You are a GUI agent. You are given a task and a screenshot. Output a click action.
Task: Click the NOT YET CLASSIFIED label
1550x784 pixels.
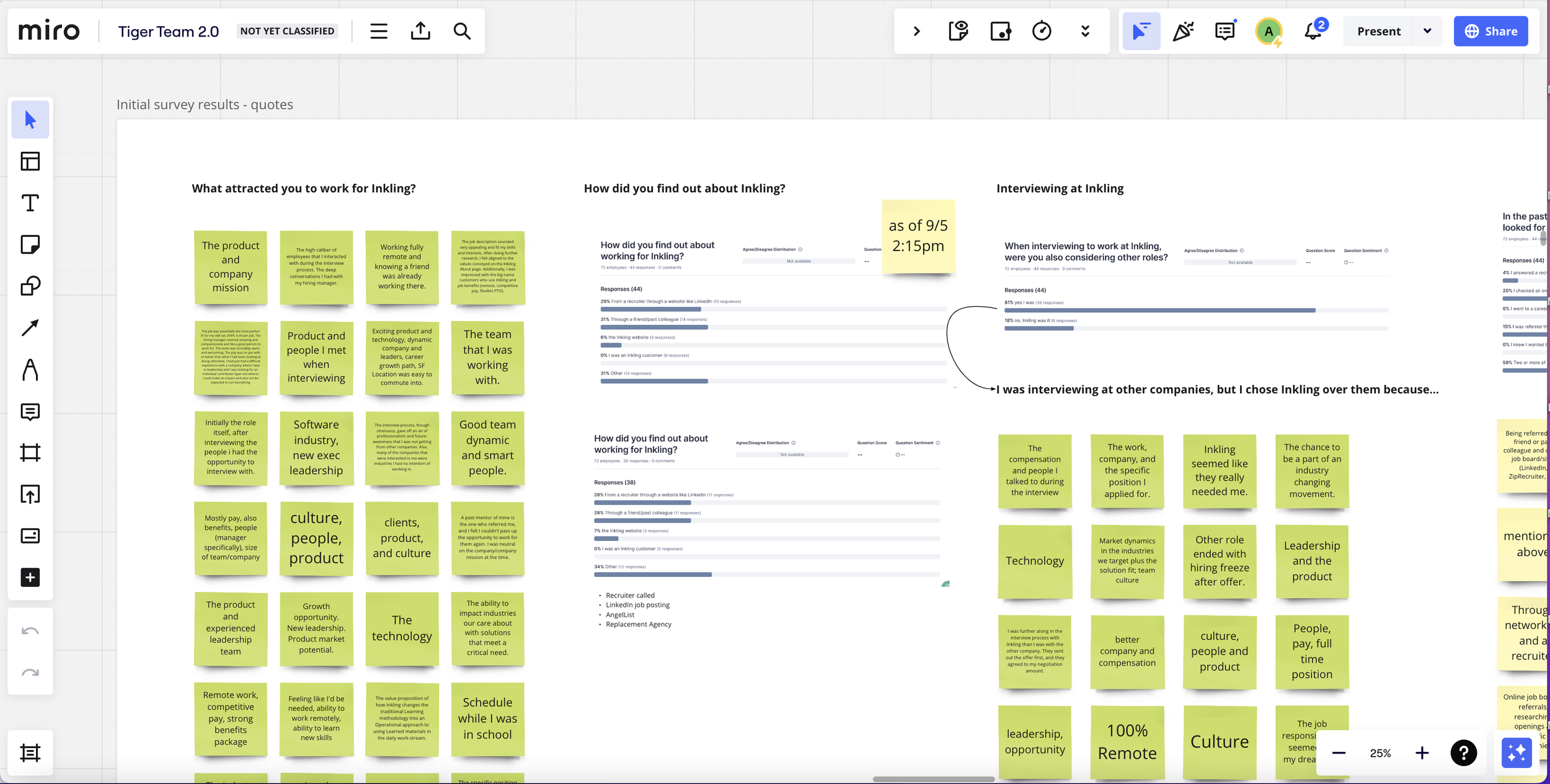(x=287, y=31)
